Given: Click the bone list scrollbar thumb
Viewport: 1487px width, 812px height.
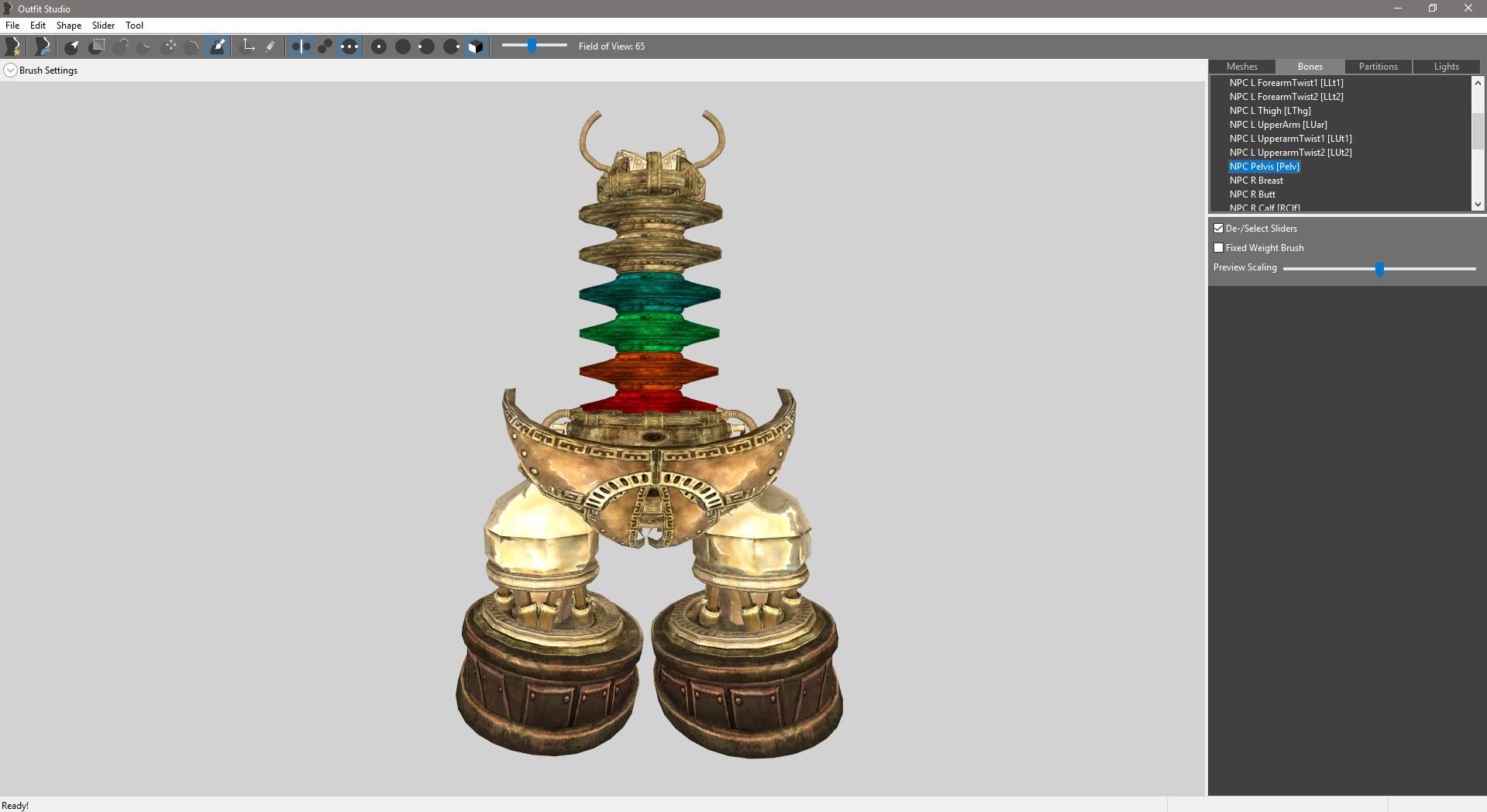Looking at the screenshot, I should (x=1478, y=131).
